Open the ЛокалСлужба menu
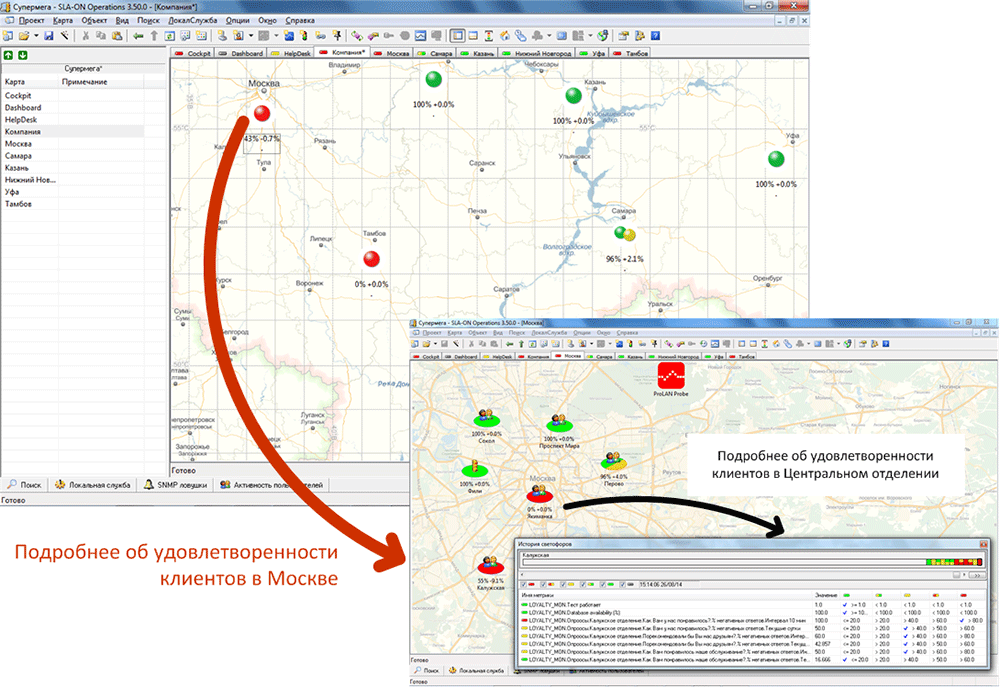 pos(190,20)
